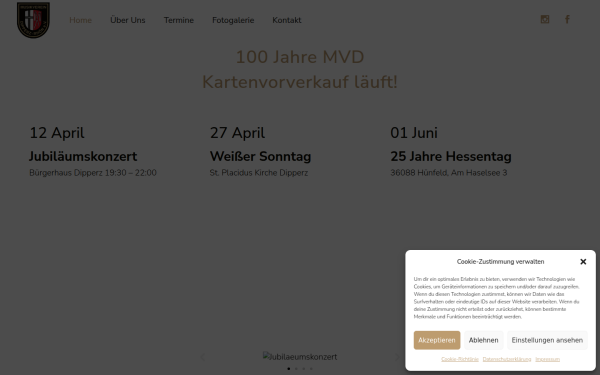Open the Instagram profile icon

pos(545,19)
